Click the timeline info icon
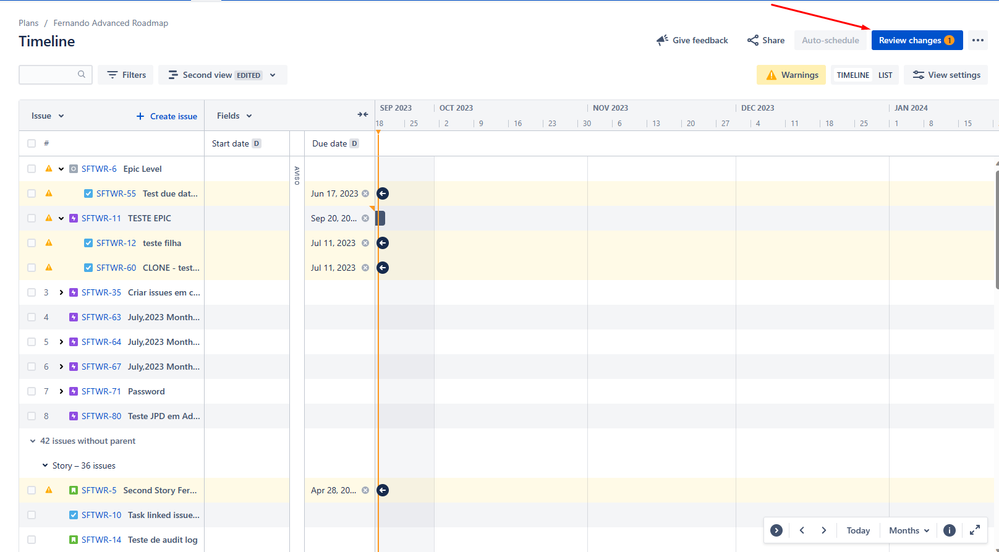The image size is (999, 552). tap(949, 530)
